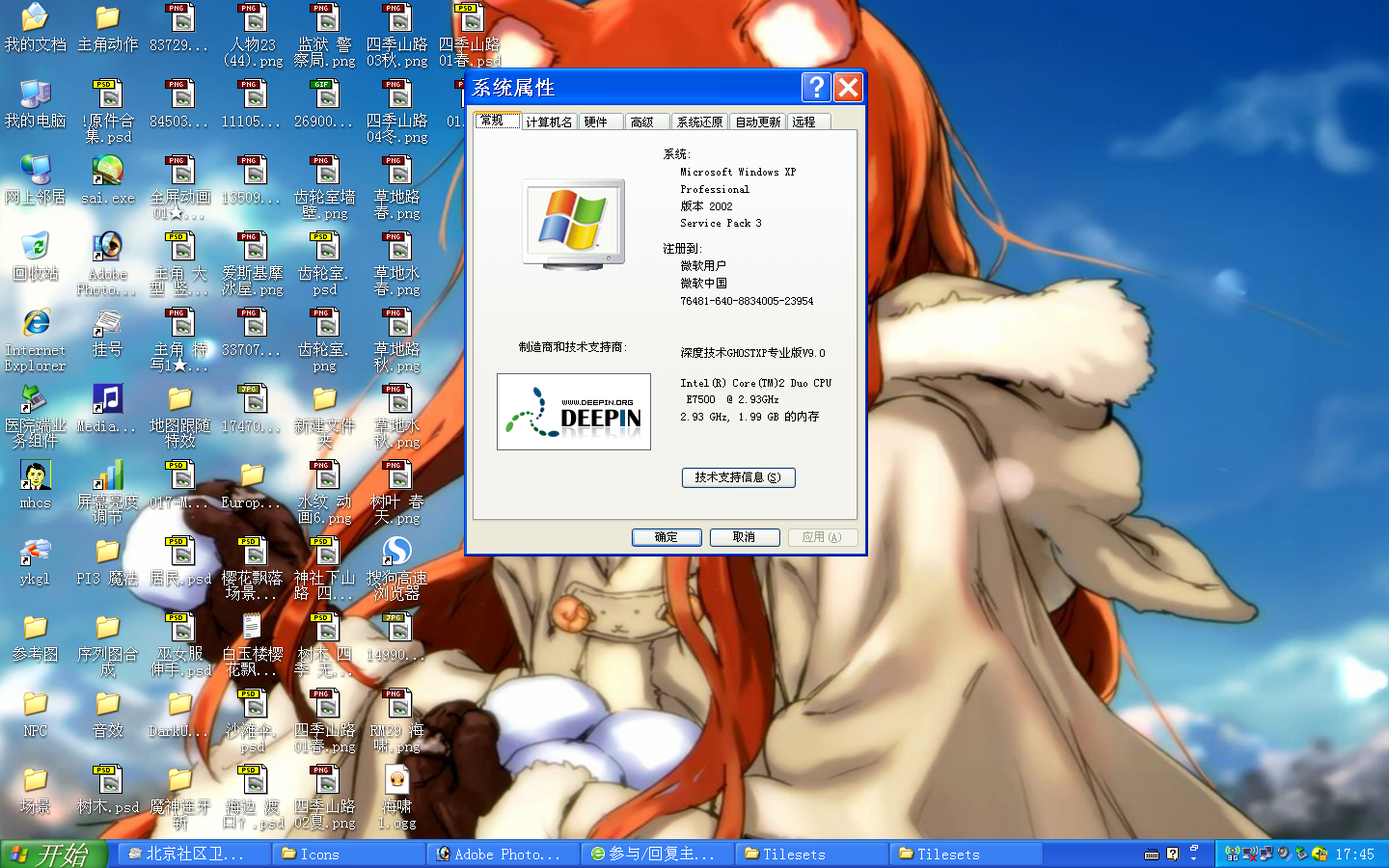Select the ykgl desktop icon
The image size is (1389, 868).
point(35,560)
